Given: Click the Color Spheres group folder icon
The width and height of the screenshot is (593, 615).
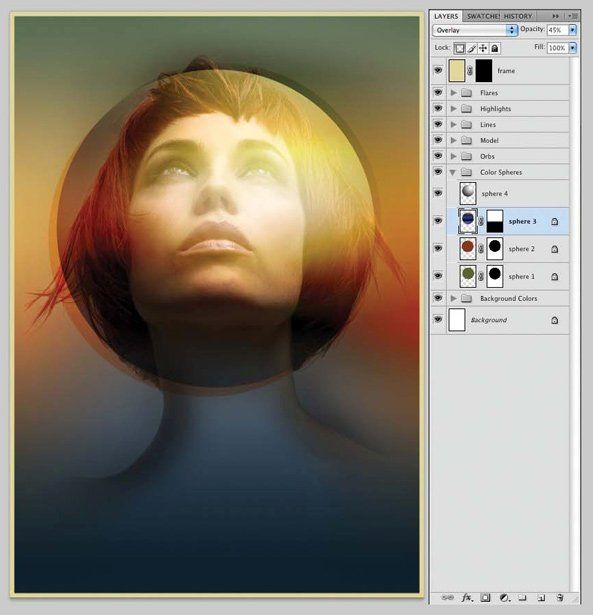Looking at the screenshot, I should tap(466, 172).
